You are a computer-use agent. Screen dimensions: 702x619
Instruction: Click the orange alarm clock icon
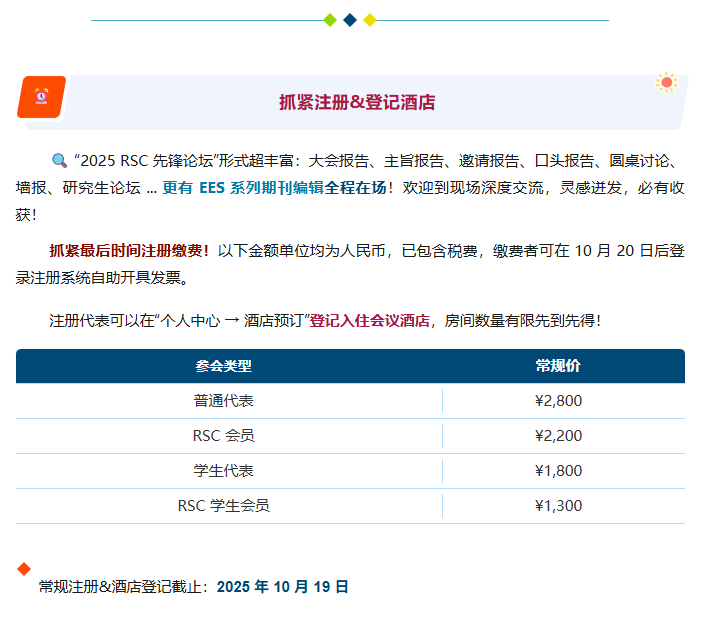coord(42,97)
